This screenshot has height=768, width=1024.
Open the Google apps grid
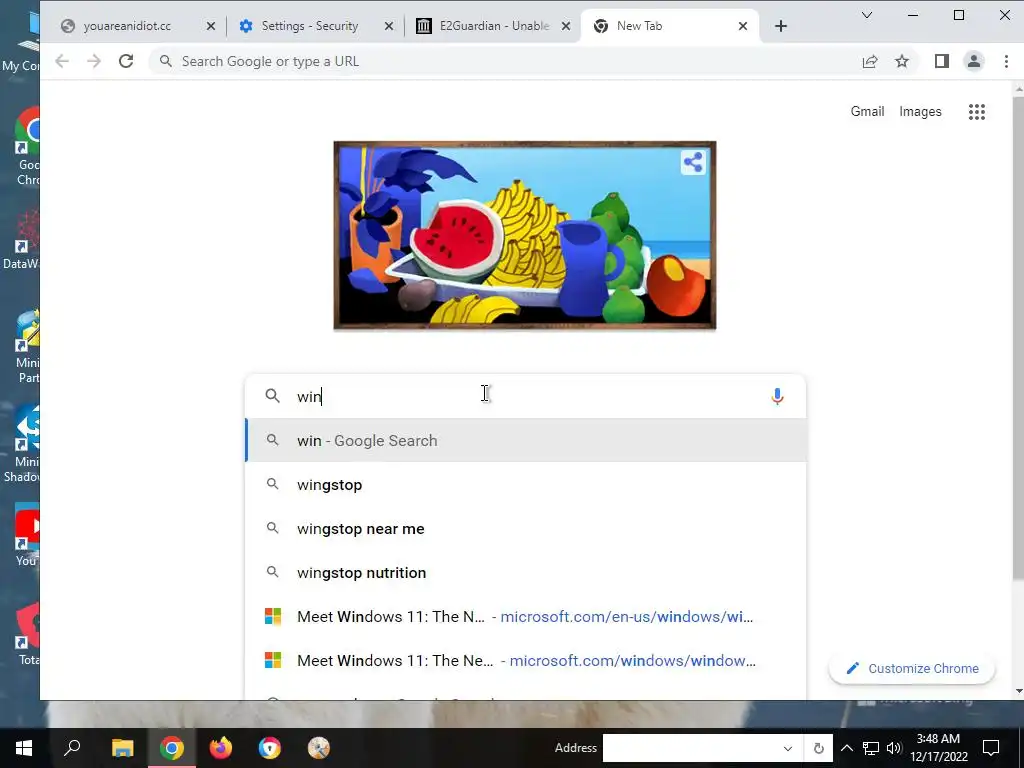pyautogui.click(x=976, y=112)
